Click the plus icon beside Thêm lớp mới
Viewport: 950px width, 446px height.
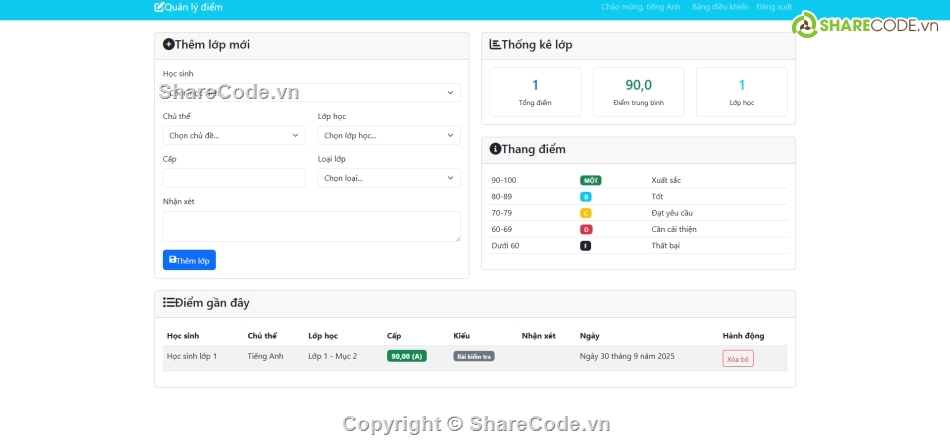168,45
